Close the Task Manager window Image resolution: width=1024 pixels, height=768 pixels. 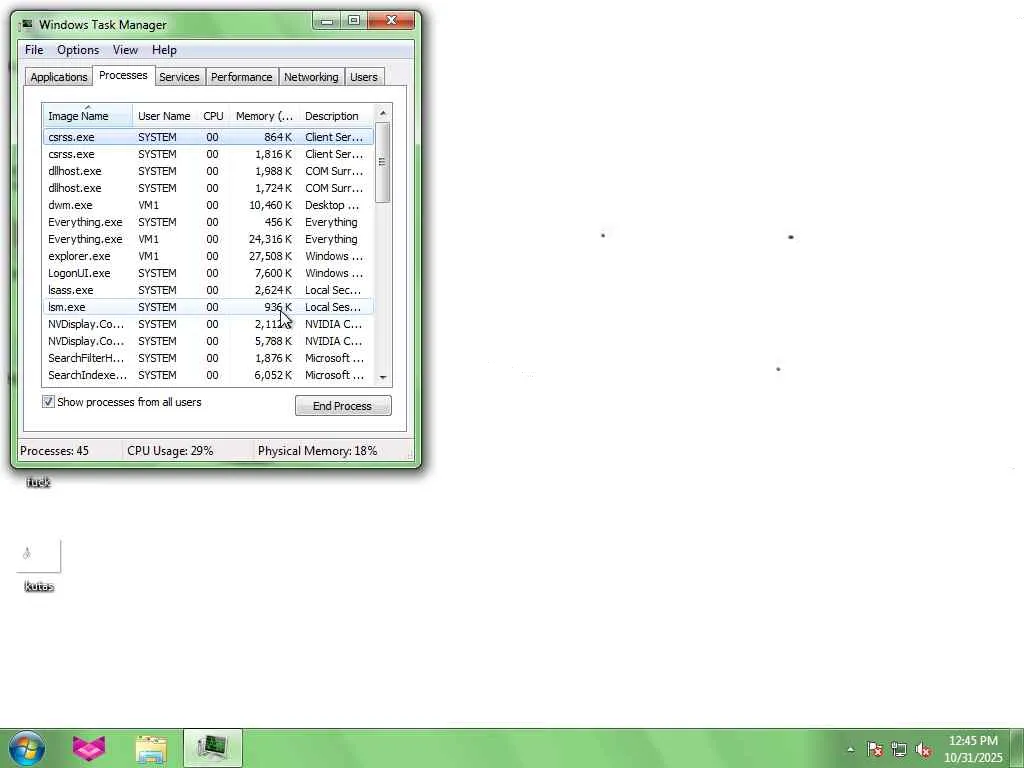(391, 21)
